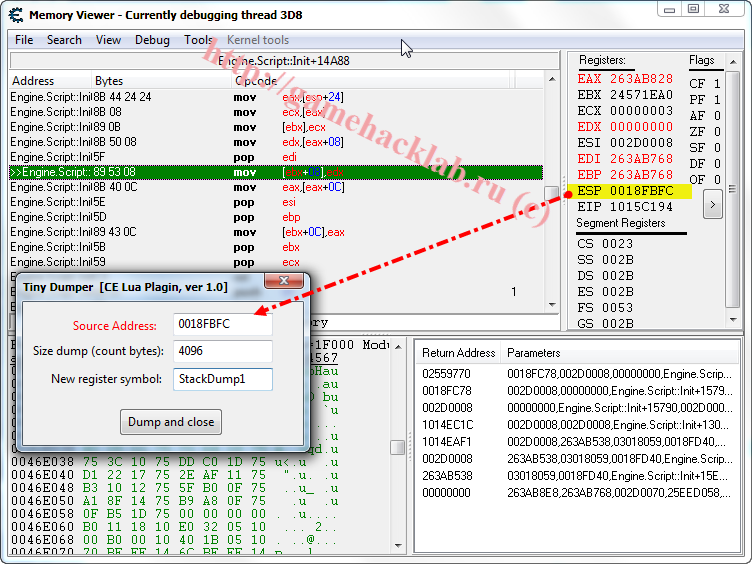
Task: Select the SS 002B segment register
Action: click(605, 259)
